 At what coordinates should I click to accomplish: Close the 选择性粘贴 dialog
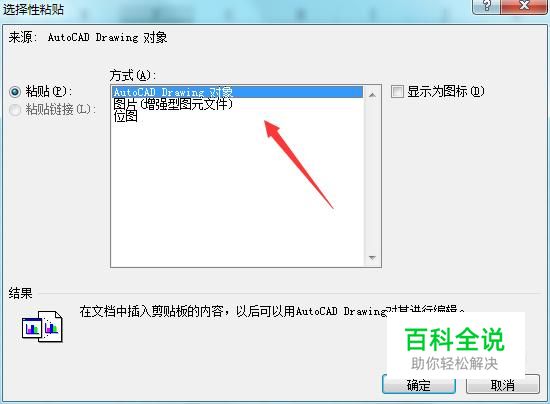coord(524,6)
